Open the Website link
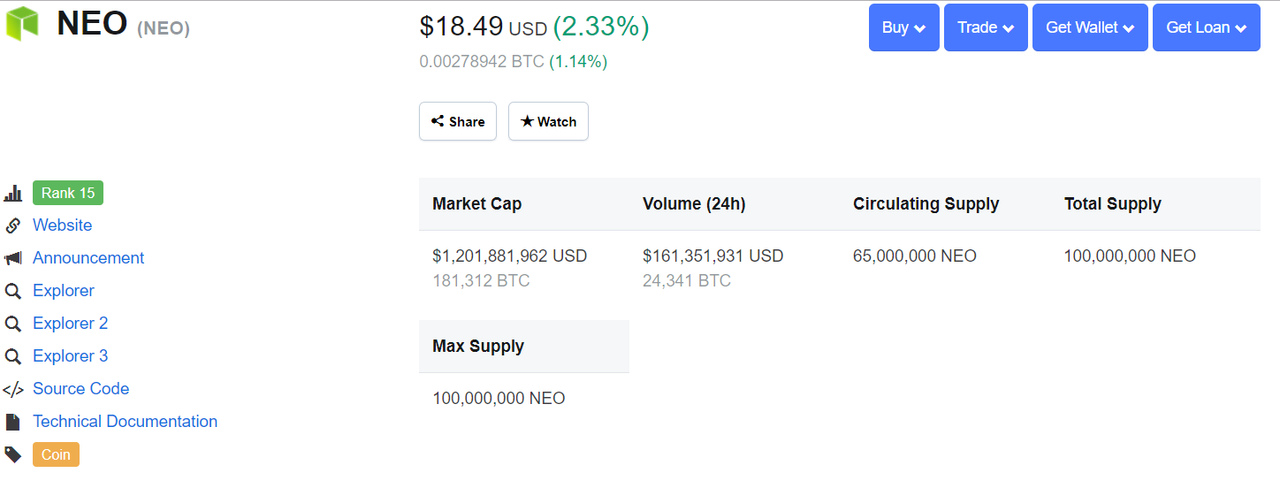This screenshot has height=481, width=1280. coord(62,225)
